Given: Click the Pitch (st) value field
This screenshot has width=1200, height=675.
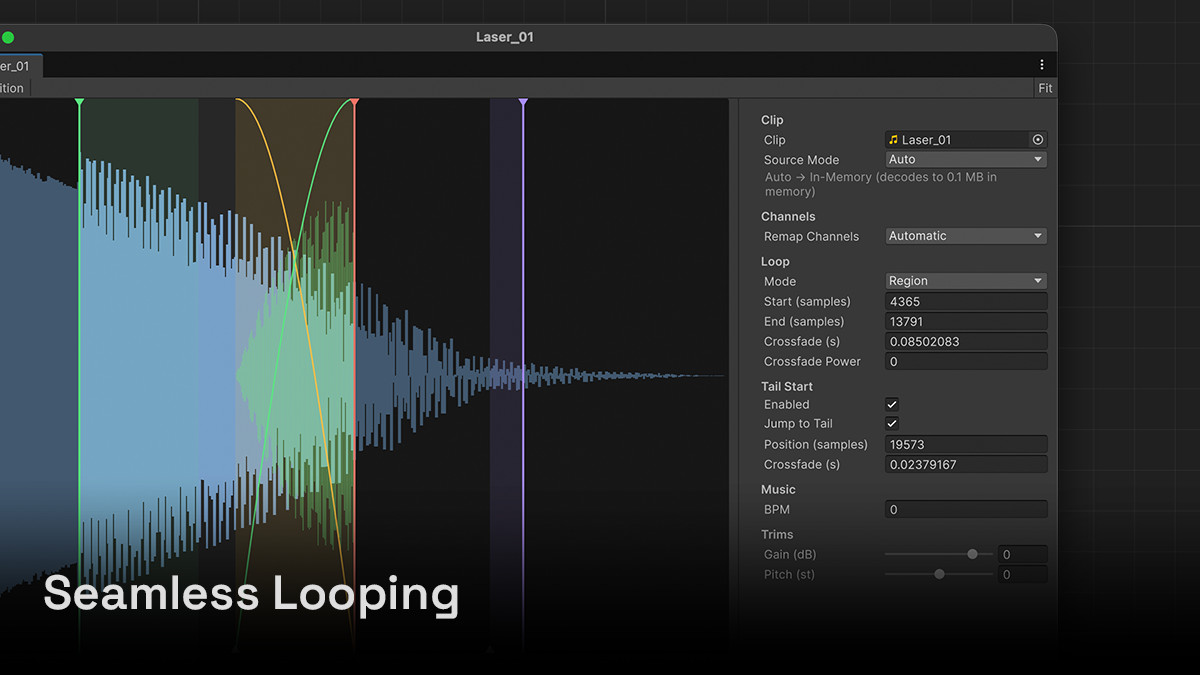Looking at the screenshot, I should point(1023,574).
